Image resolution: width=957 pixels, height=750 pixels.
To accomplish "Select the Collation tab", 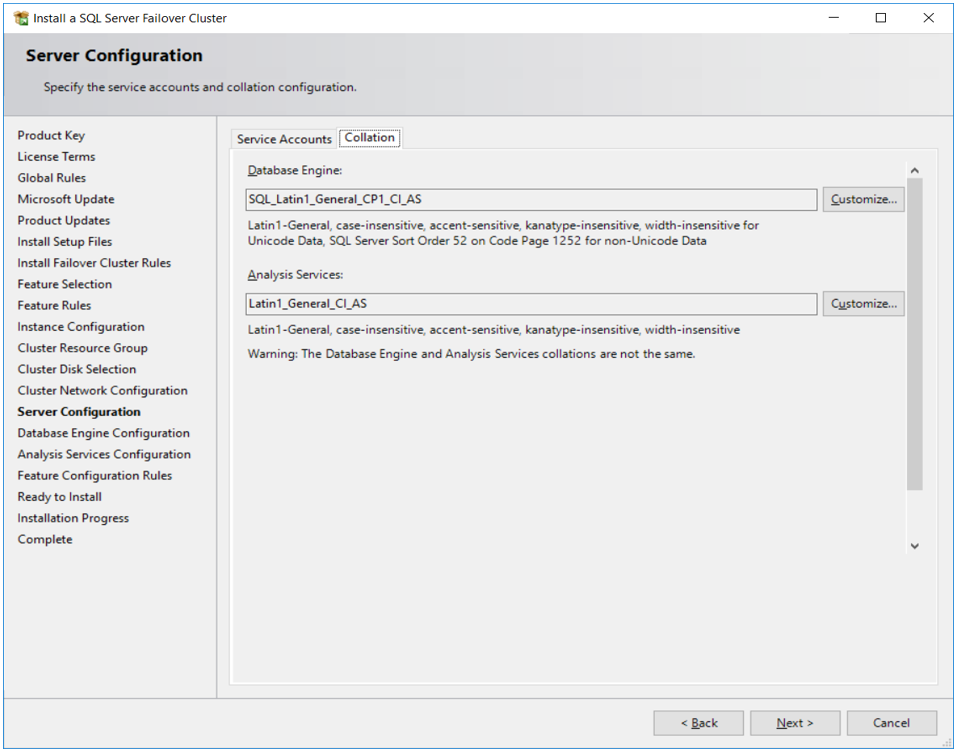I will tap(369, 138).
